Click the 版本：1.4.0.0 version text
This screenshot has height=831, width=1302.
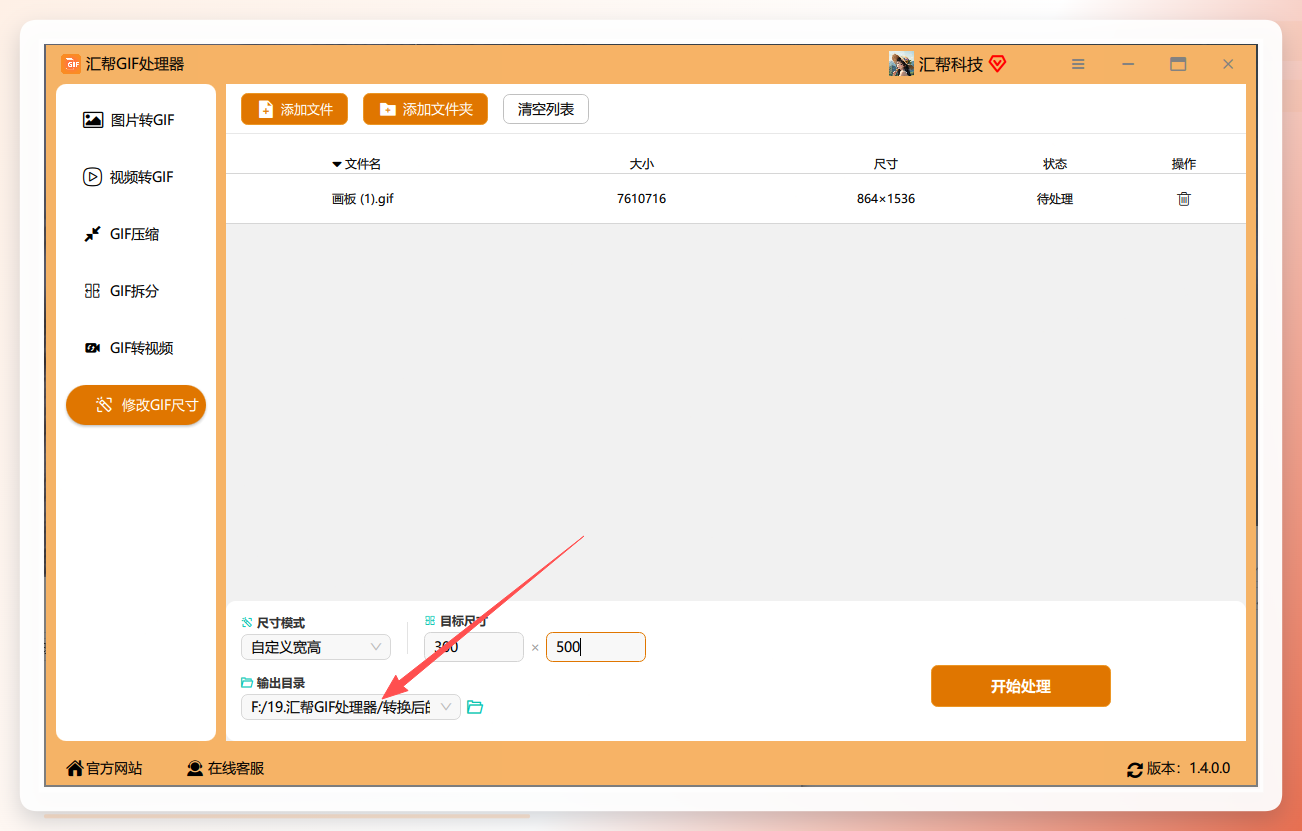[1188, 769]
